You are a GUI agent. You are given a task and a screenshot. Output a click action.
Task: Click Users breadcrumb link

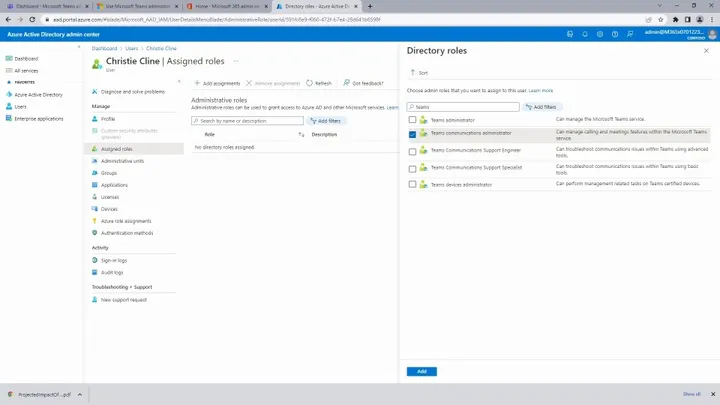click(x=132, y=48)
